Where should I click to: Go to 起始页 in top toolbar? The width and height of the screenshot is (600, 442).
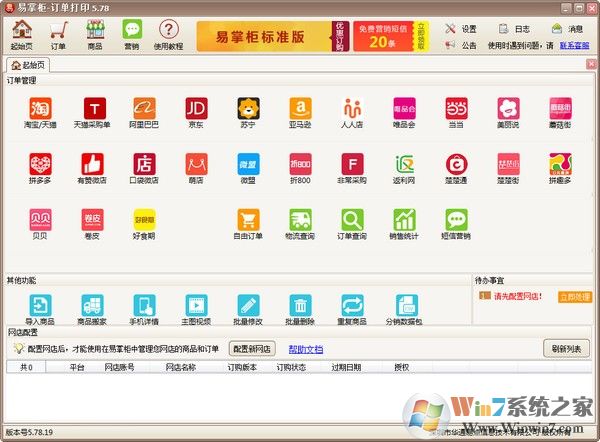pyautogui.click(x=22, y=35)
